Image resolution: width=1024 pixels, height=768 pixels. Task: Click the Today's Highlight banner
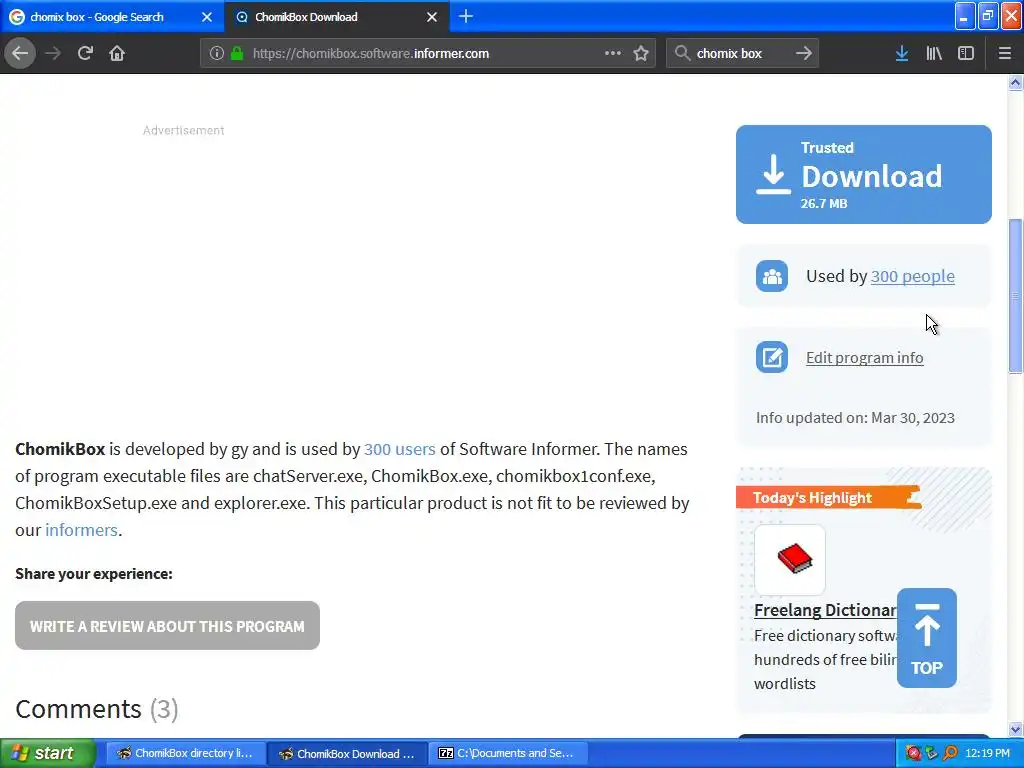coord(828,498)
